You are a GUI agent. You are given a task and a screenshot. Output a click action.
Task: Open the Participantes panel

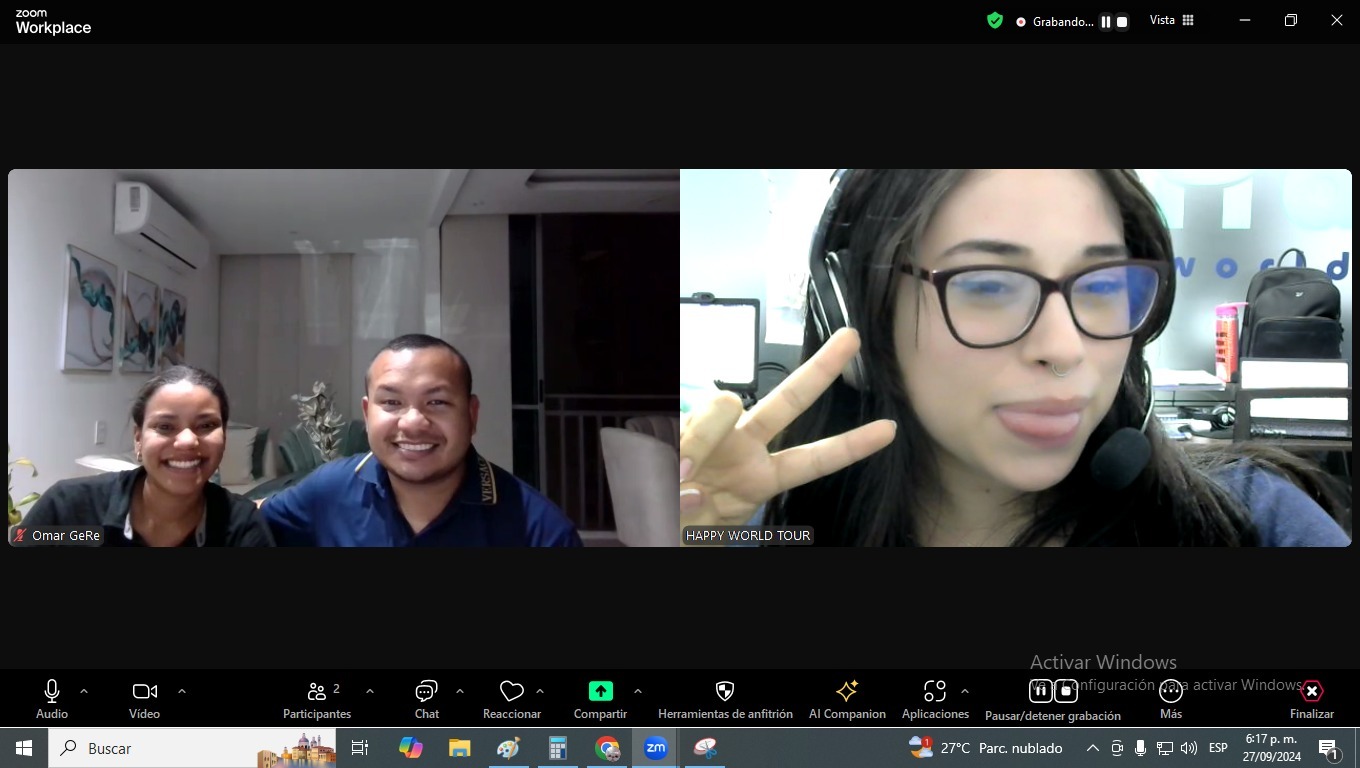tap(317, 699)
